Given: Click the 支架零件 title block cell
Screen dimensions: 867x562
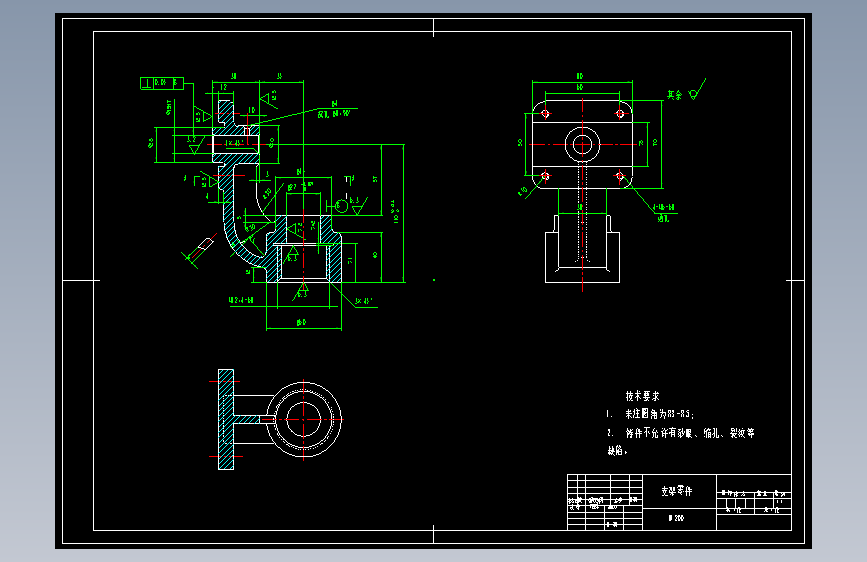Looking at the screenshot, I should pyautogui.click(x=679, y=491).
